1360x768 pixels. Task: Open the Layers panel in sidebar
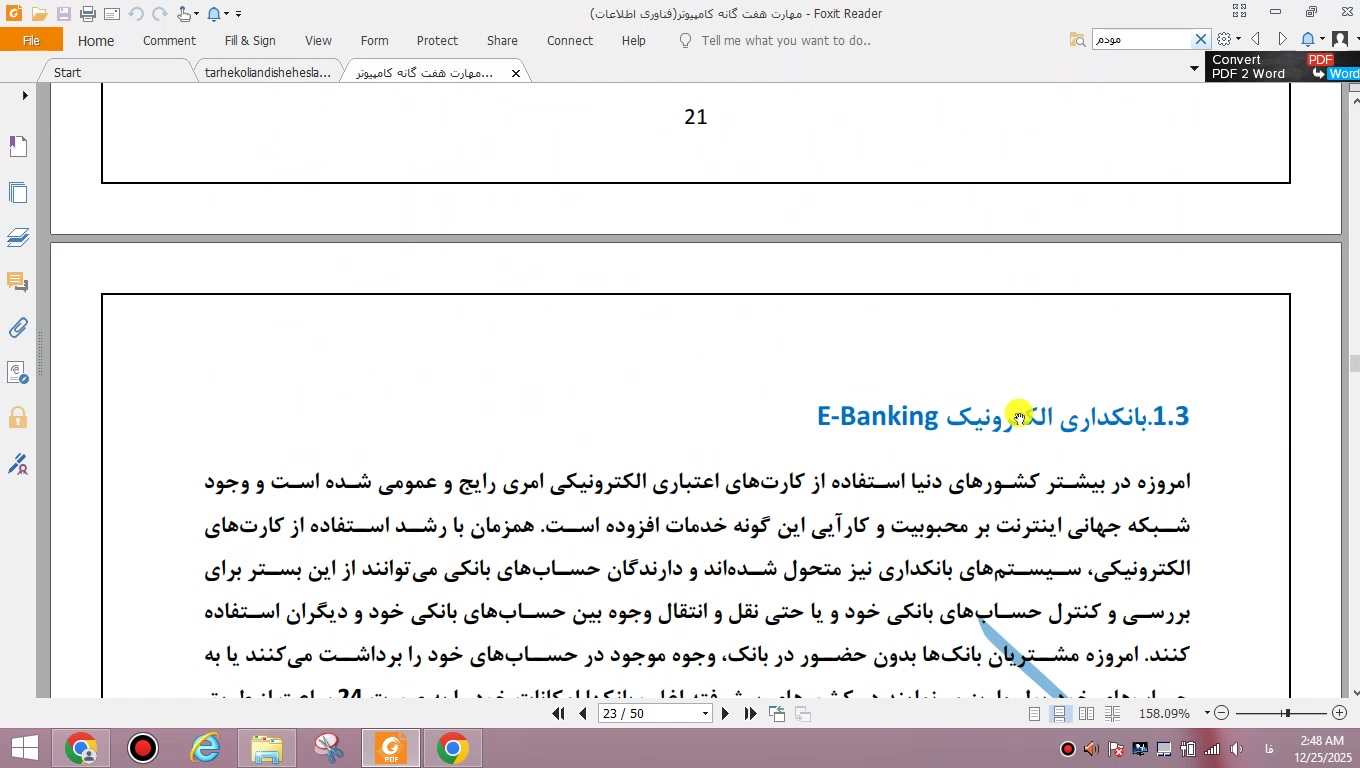(18, 238)
